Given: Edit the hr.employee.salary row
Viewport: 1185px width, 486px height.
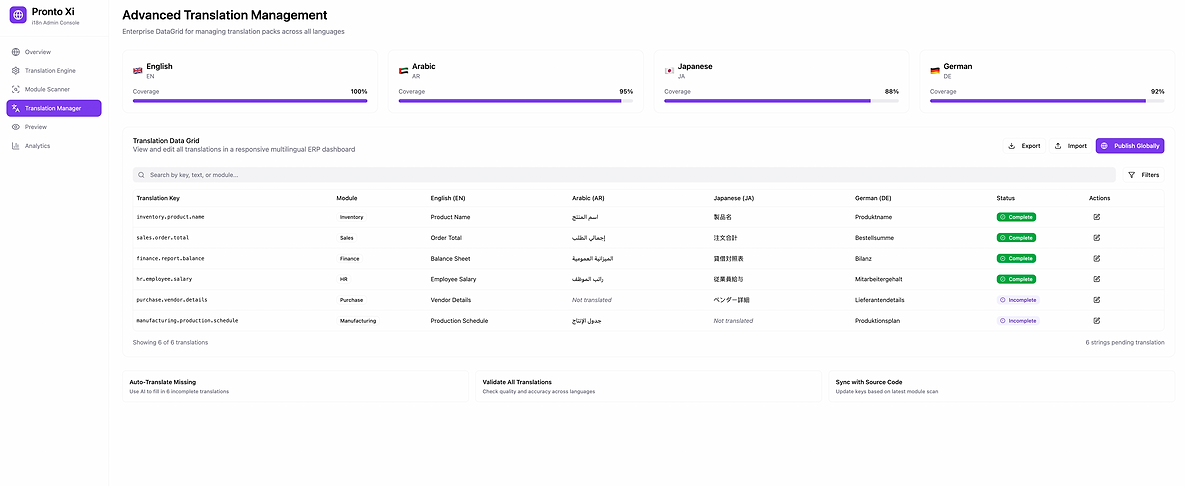Looking at the screenshot, I should click(1097, 279).
